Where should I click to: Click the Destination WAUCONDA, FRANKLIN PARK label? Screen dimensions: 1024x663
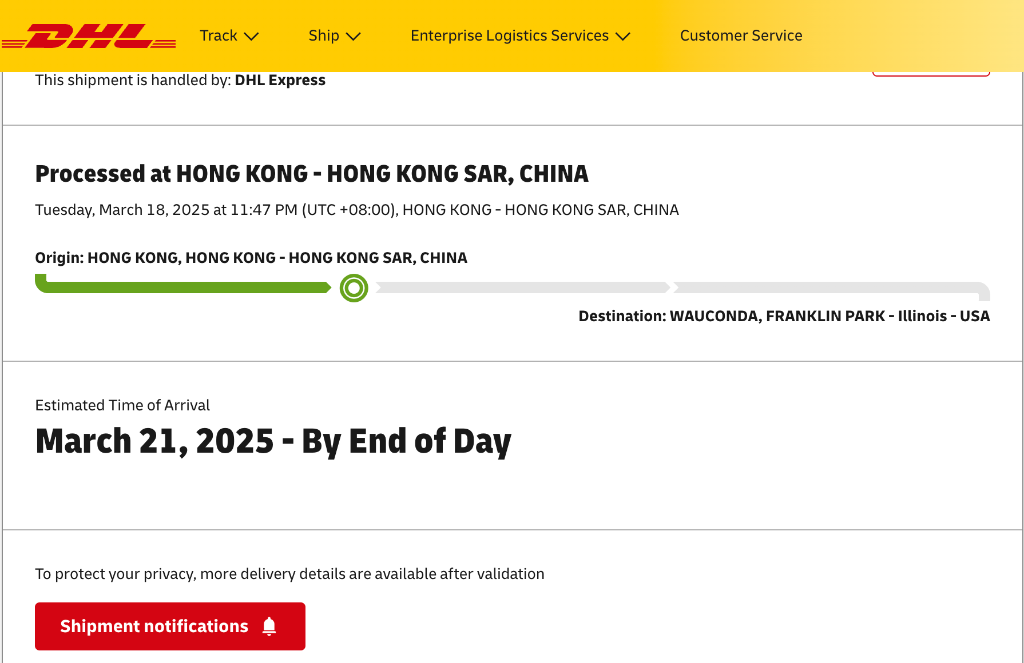pyautogui.click(x=784, y=316)
